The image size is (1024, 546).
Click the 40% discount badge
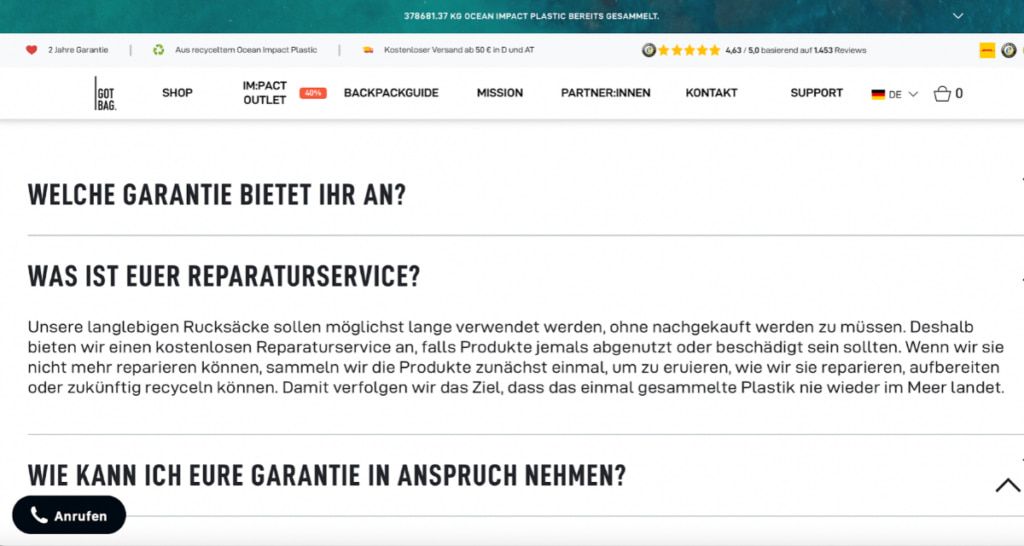(313, 93)
